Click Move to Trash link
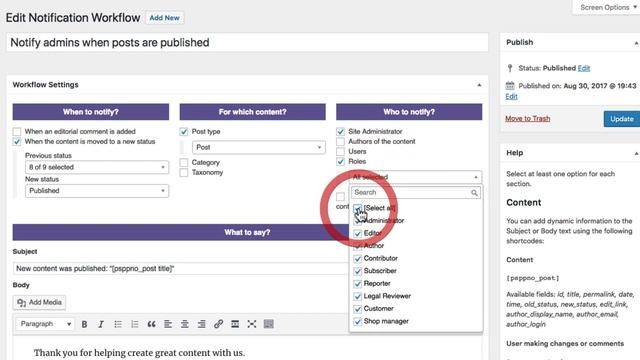Viewport: 640px width, 360px height. pos(527,118)
